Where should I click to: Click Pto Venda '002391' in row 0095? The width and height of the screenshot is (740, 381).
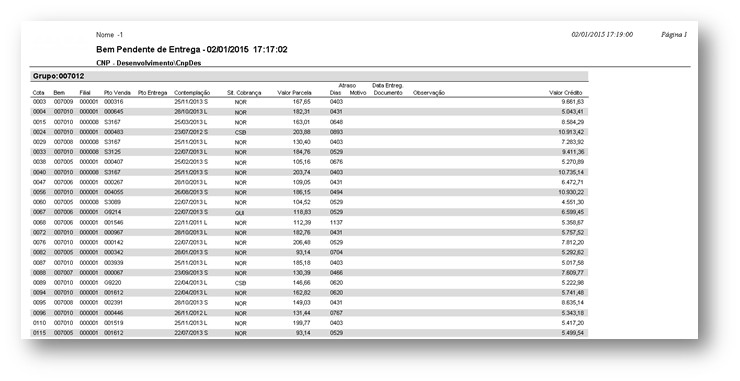point(113,303)
